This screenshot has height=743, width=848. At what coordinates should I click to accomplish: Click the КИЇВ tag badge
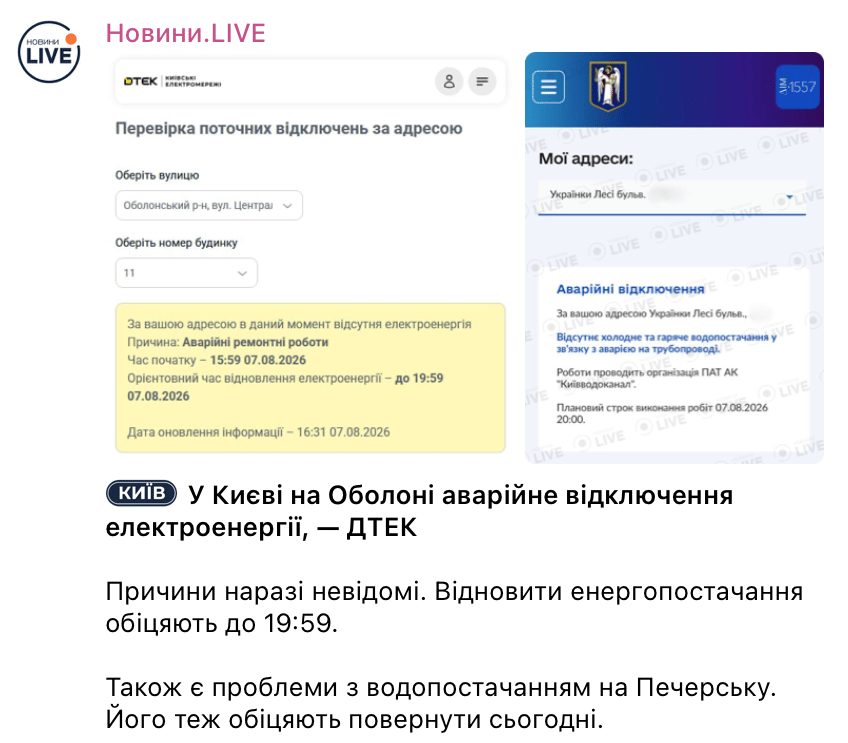coord(142,493)
